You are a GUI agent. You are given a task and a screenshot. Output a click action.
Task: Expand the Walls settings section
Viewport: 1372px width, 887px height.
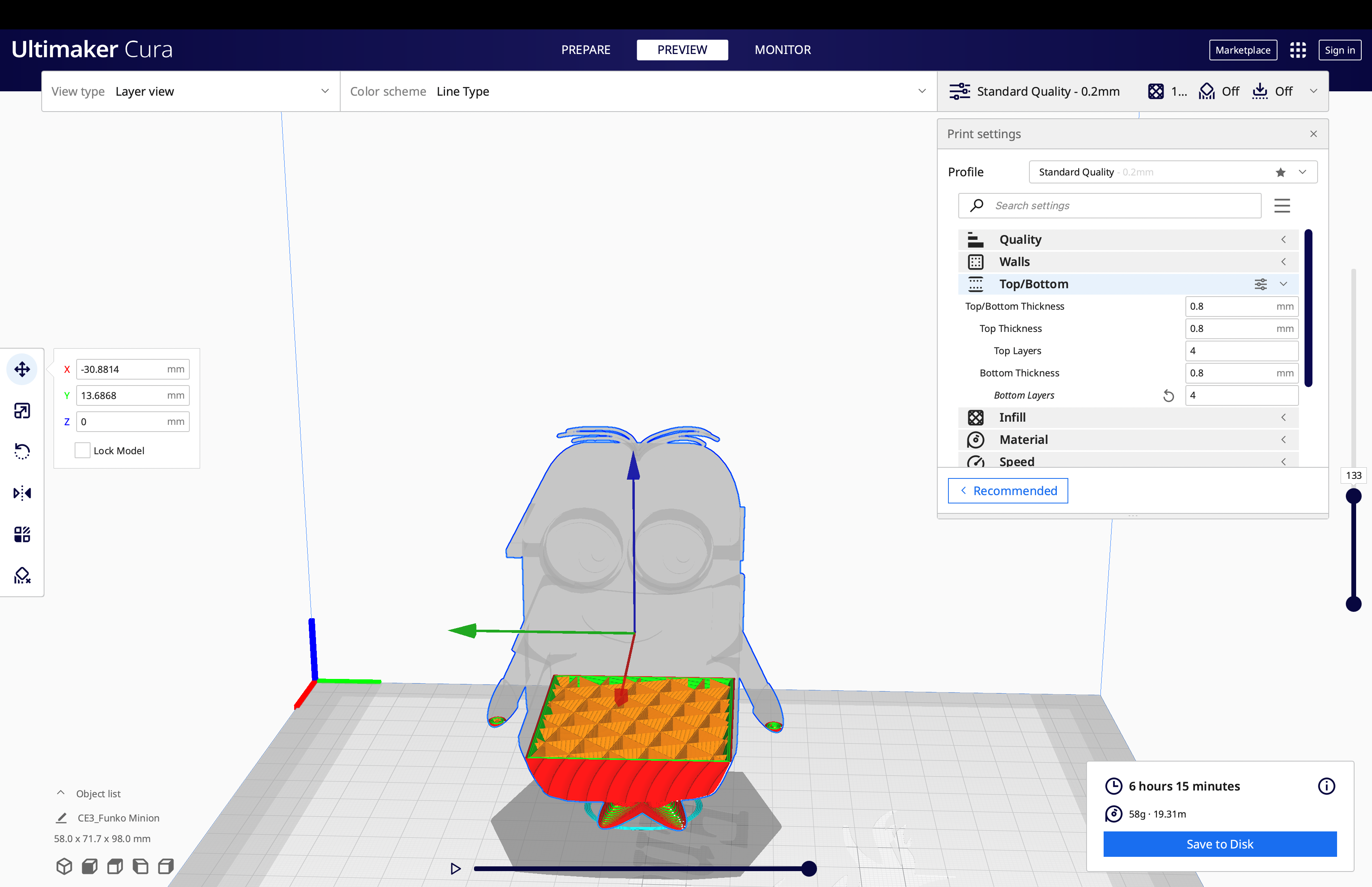pyautogui.click(x=1128, y=262)
